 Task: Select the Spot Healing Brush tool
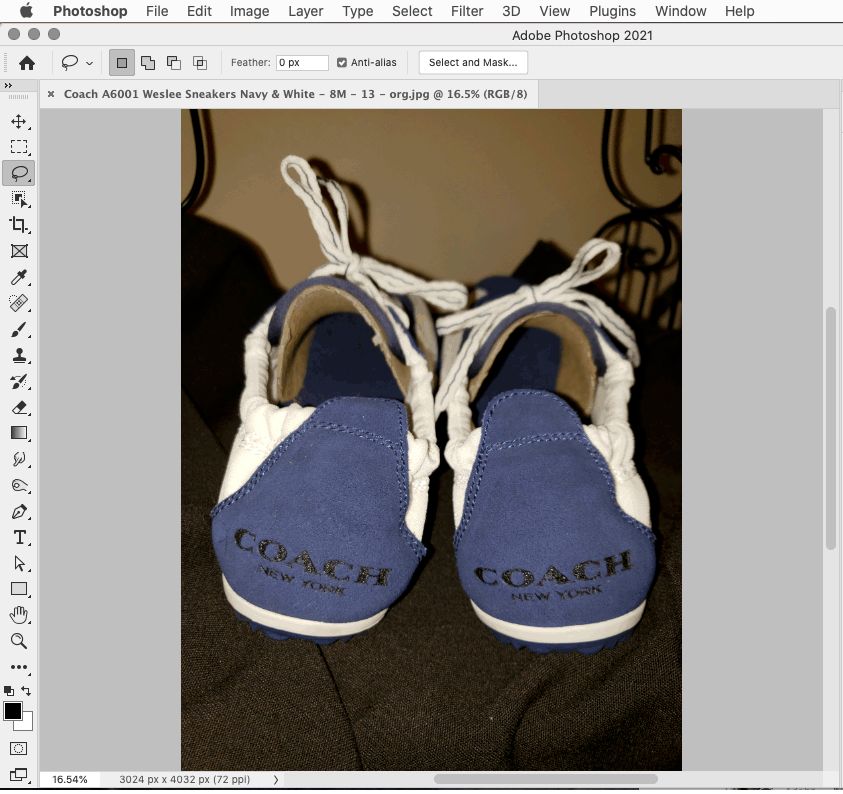tap(19, 303)
